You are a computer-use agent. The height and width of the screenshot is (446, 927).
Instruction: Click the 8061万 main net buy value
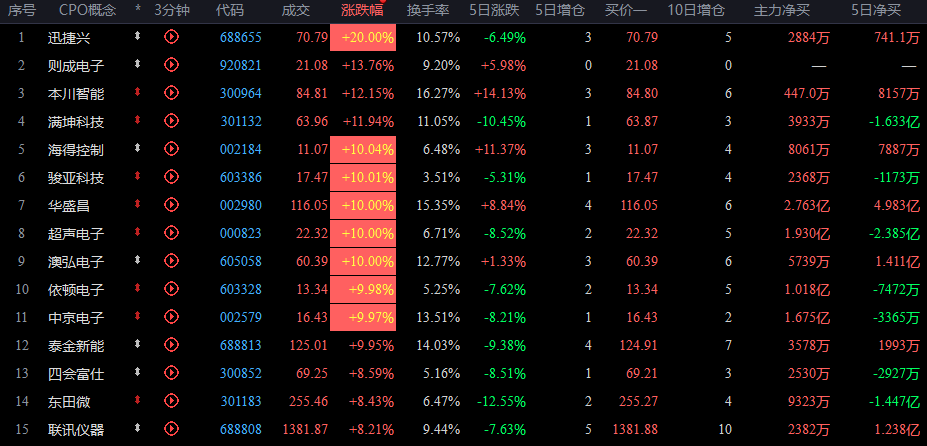point(809,149)
